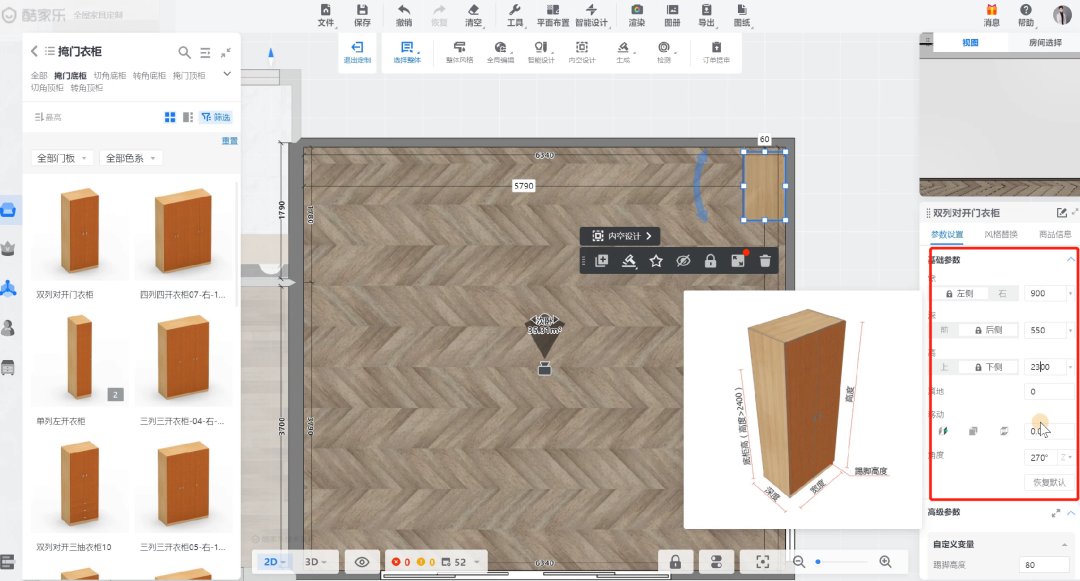Click the star favorite icon in floating toolbar
Screen dimensions: 1080x581
656,261
